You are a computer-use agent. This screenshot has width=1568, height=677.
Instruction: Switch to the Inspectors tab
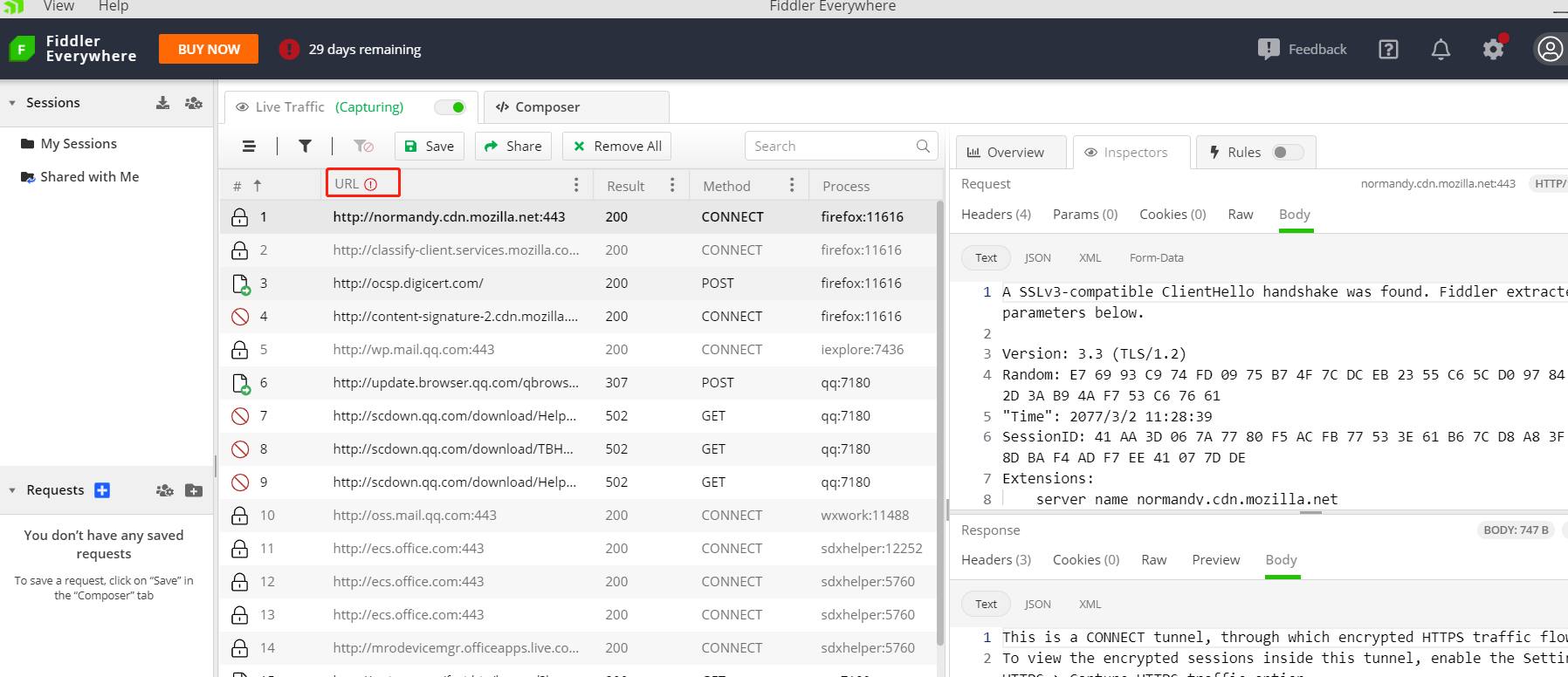[x=1131, y=153]
